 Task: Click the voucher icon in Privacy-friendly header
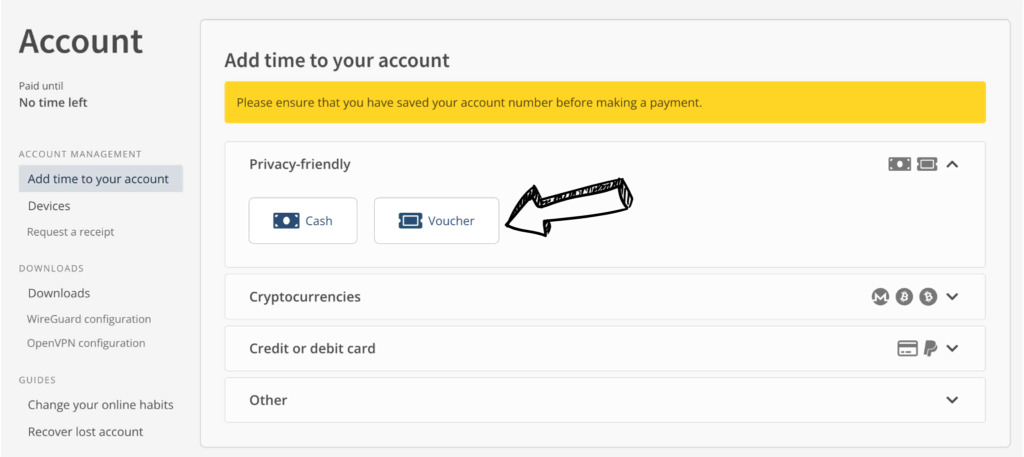927,164
